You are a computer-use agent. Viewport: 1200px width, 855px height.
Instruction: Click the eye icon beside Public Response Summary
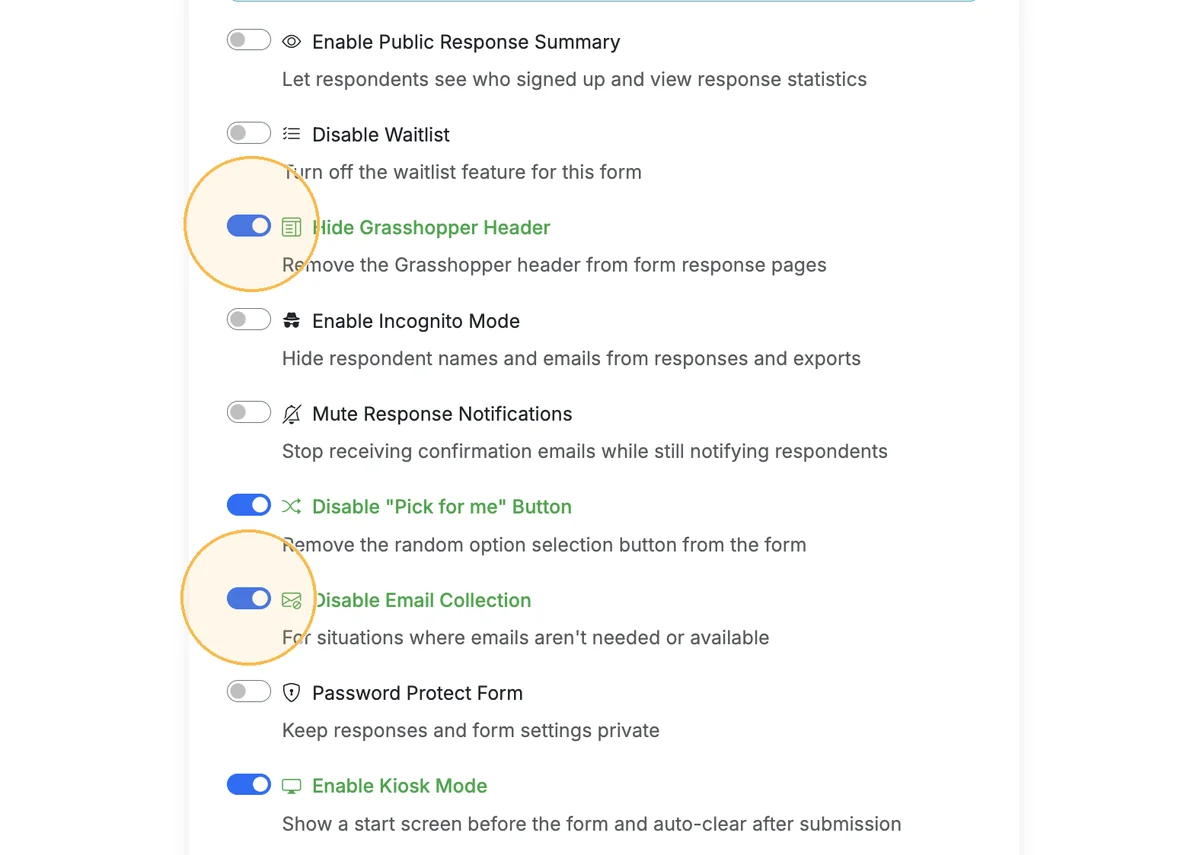tap(291, 42)
